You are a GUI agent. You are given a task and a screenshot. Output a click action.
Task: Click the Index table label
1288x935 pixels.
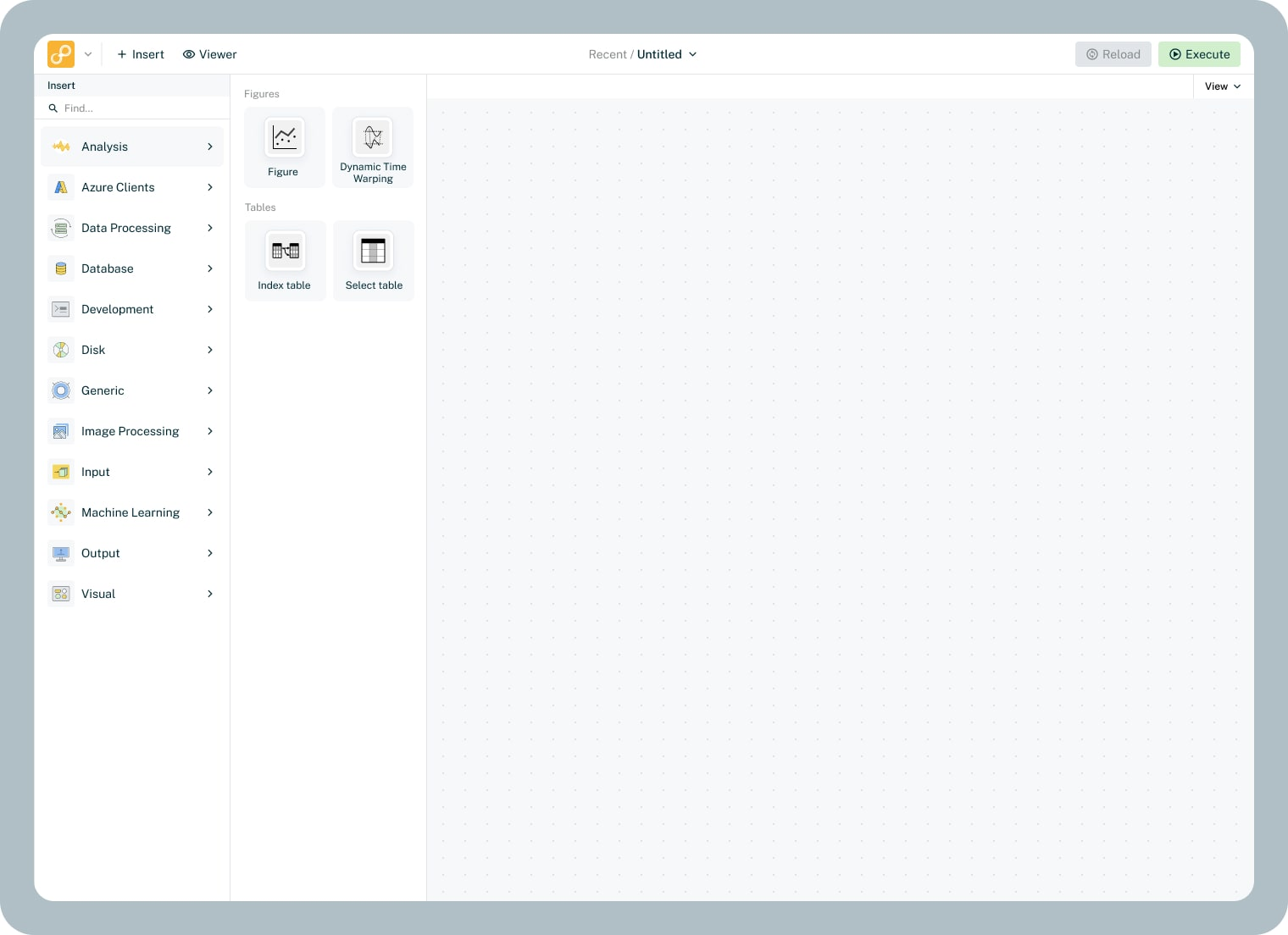[284, 285]
